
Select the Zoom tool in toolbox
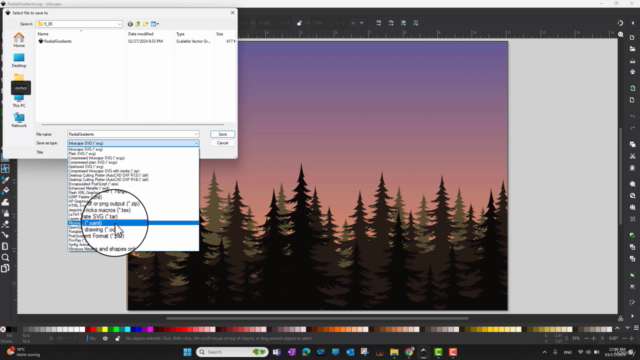(x=5, y=258)
